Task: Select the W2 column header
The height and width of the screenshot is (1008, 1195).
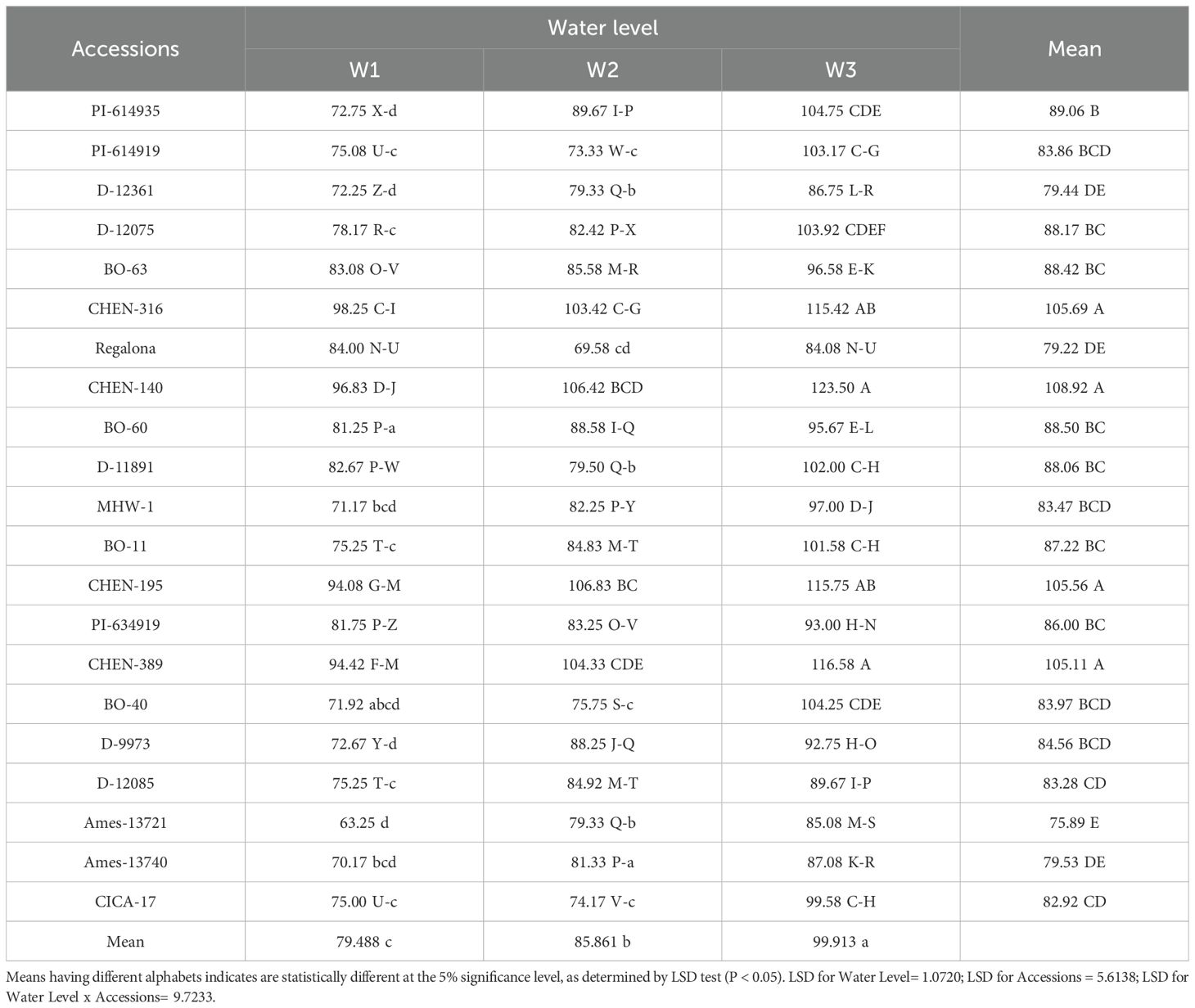Action: coord(602,70)
